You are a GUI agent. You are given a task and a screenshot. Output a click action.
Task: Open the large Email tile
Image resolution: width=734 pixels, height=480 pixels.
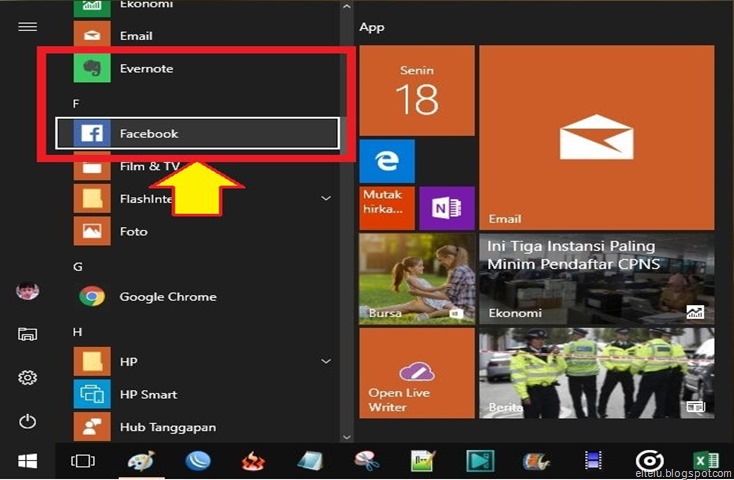597,137
